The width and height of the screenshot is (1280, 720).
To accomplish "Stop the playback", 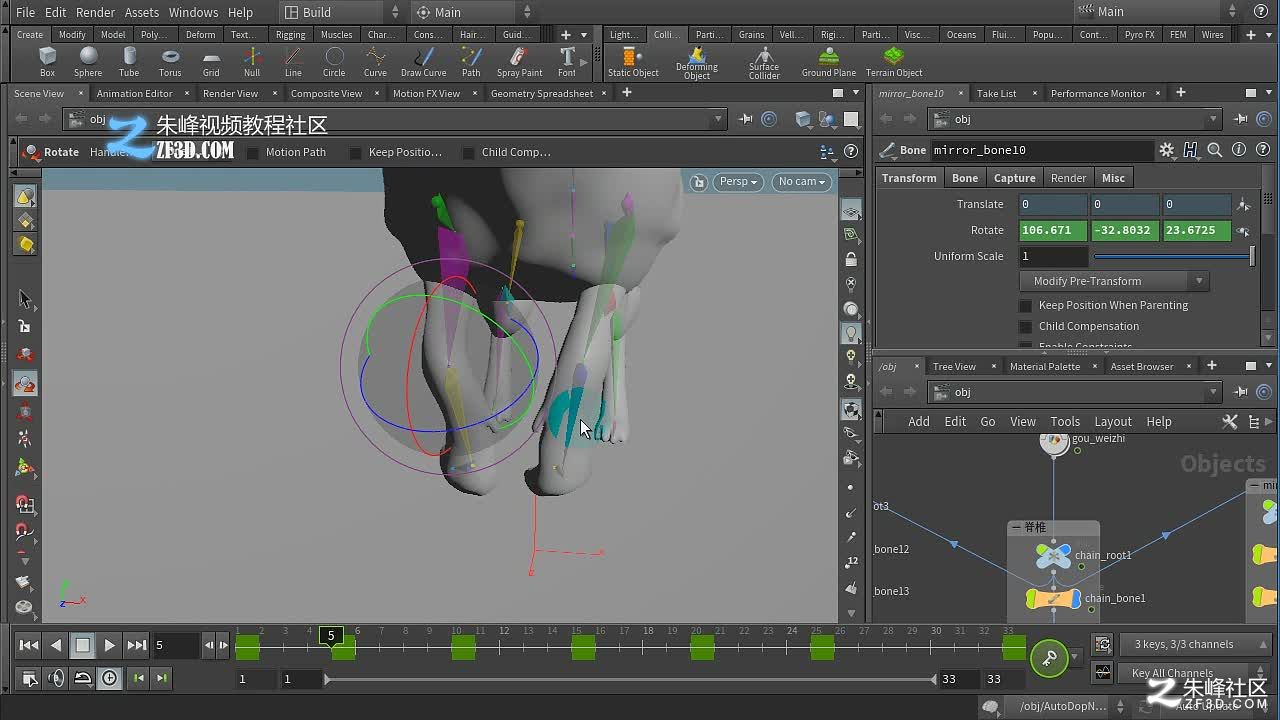I will (83, 645).
